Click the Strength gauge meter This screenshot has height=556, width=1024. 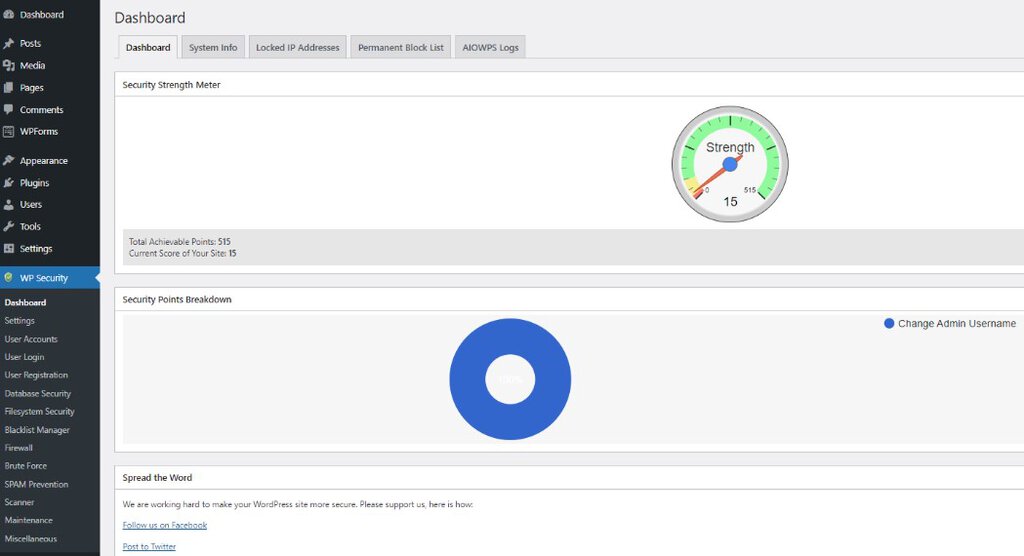[730, 164]
